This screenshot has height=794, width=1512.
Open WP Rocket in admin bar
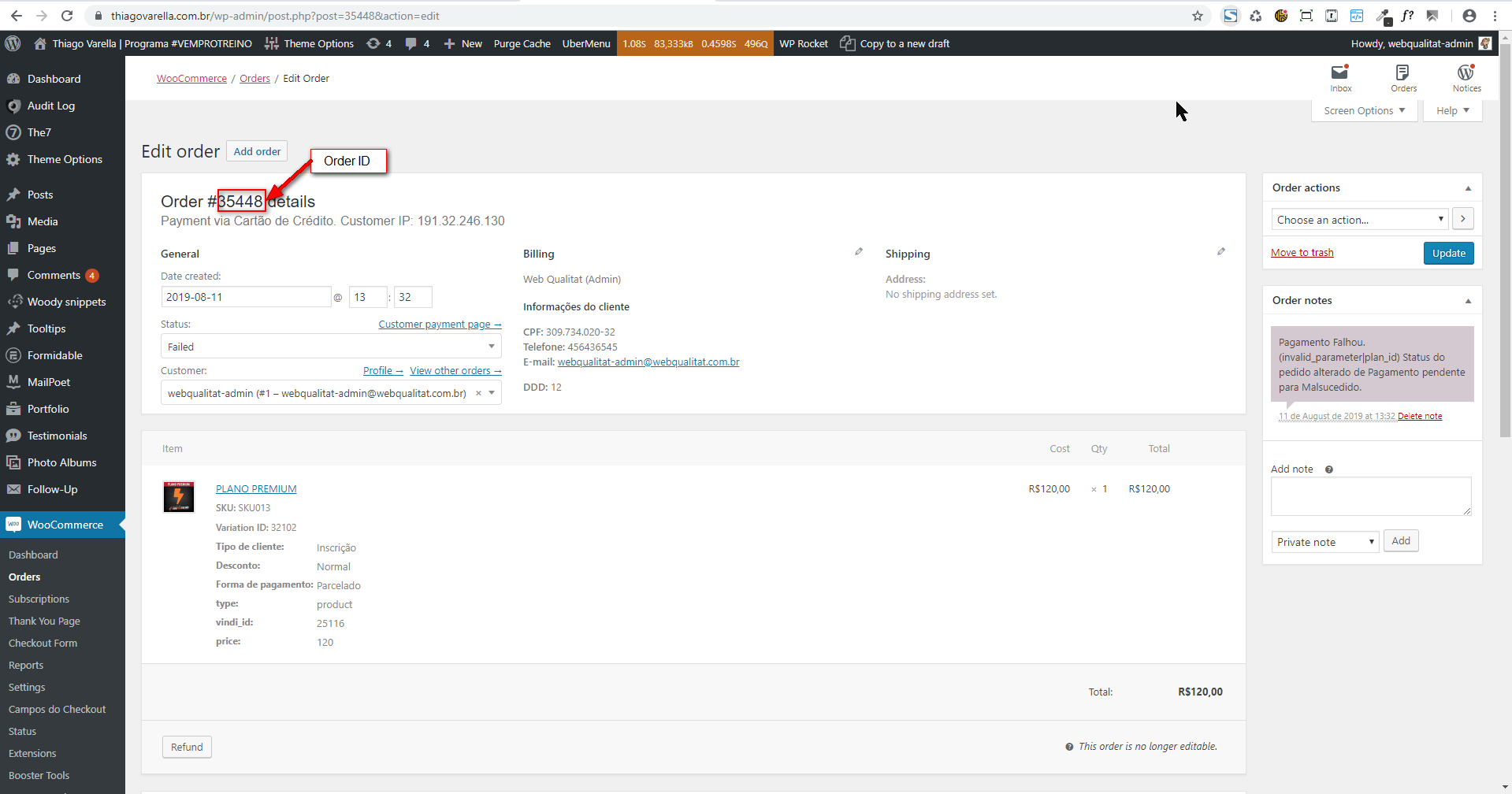(804, 43)
